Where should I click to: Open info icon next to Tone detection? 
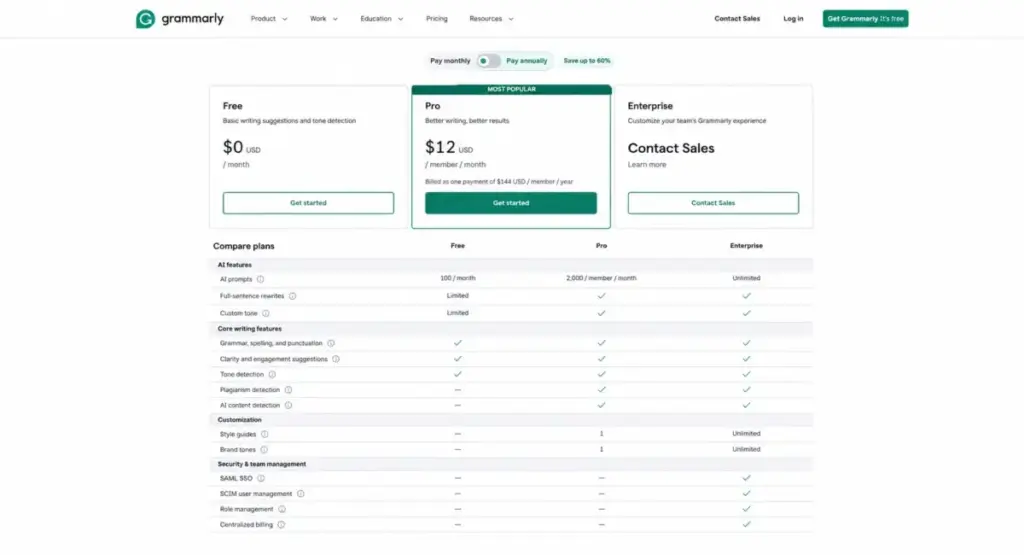(x=272, y=375)
